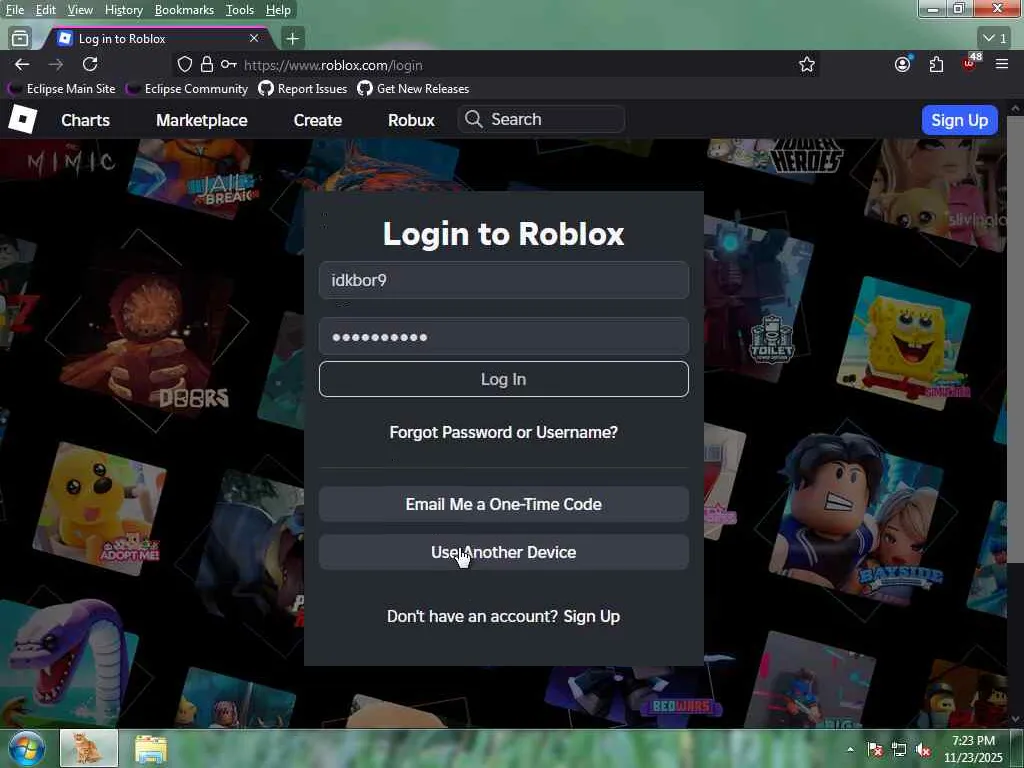
Task: Show hidden system tray icons
Action: coord(850,750)
